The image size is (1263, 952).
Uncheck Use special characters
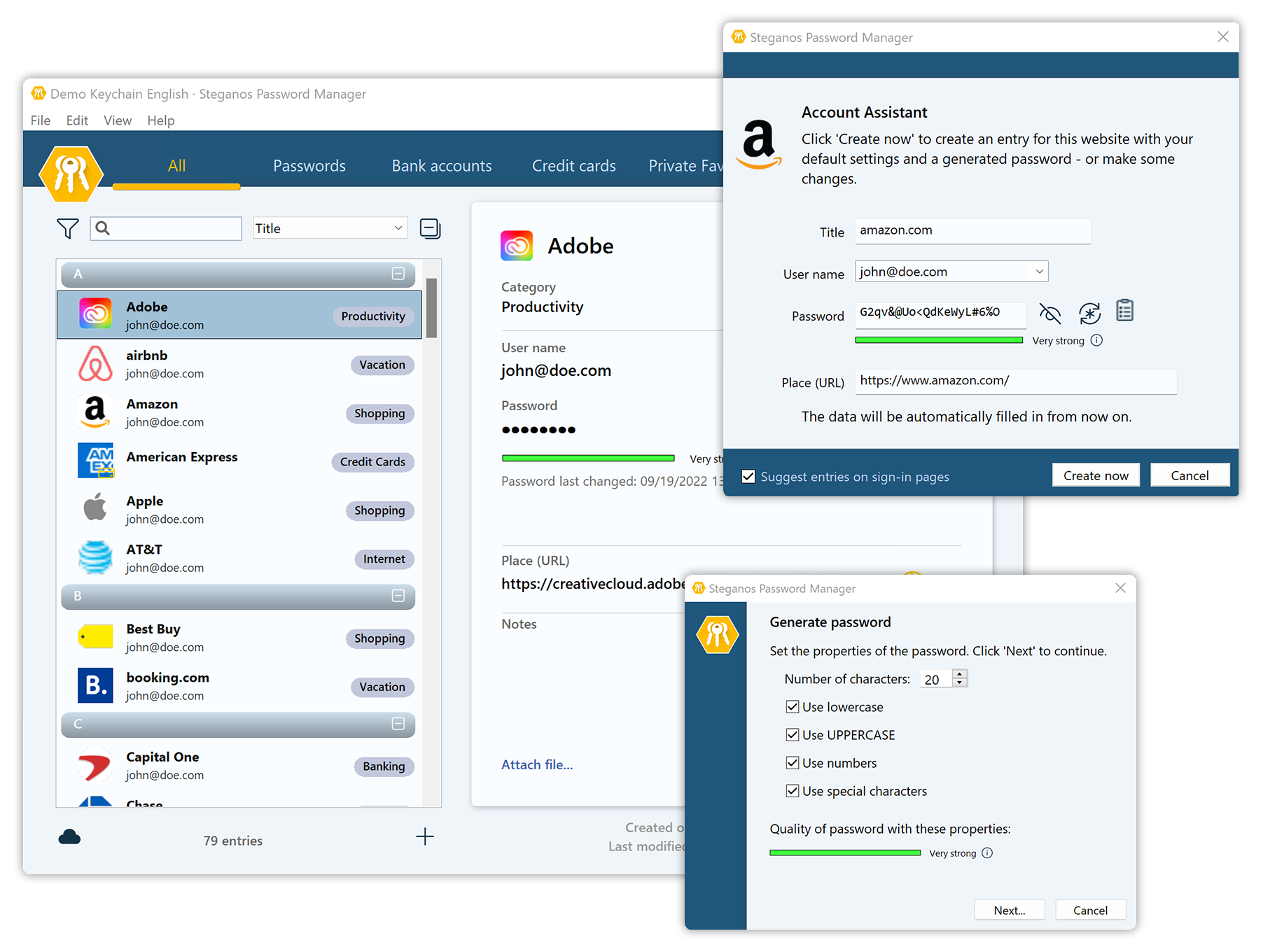pyautogui.click(x=793, y=791)
